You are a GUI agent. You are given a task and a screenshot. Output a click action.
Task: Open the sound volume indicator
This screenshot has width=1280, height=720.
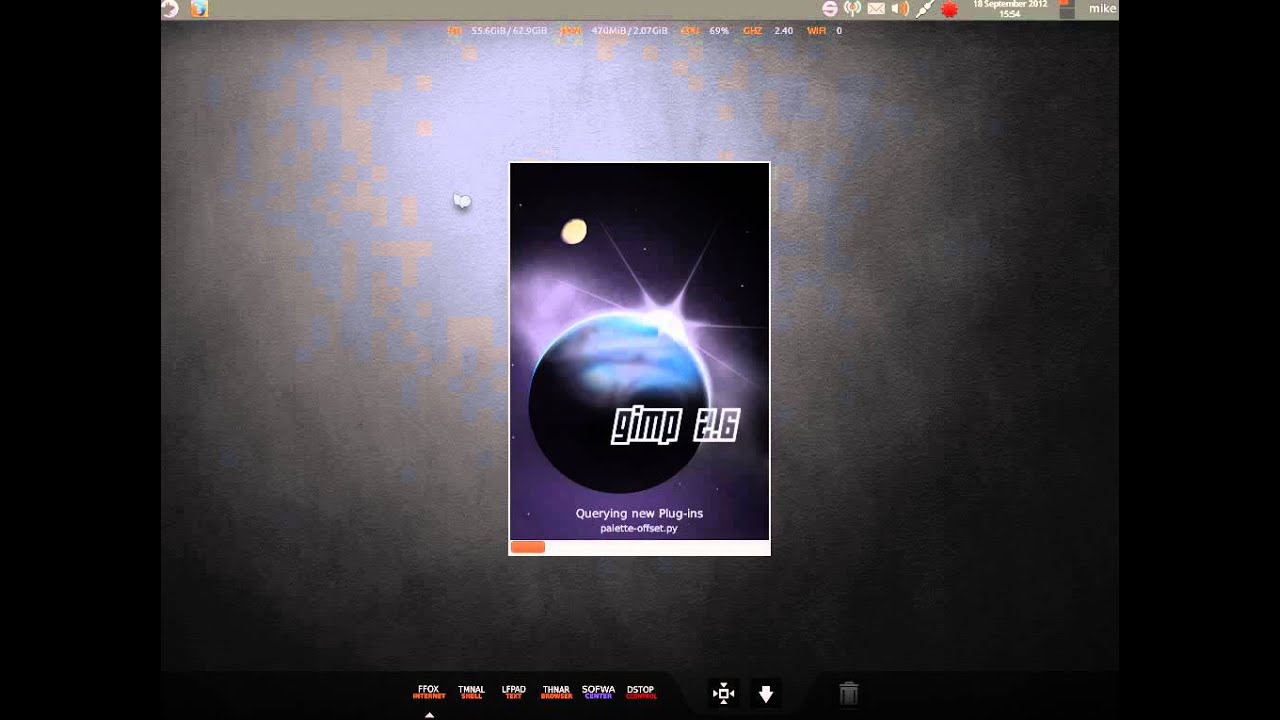click(900, 9)
